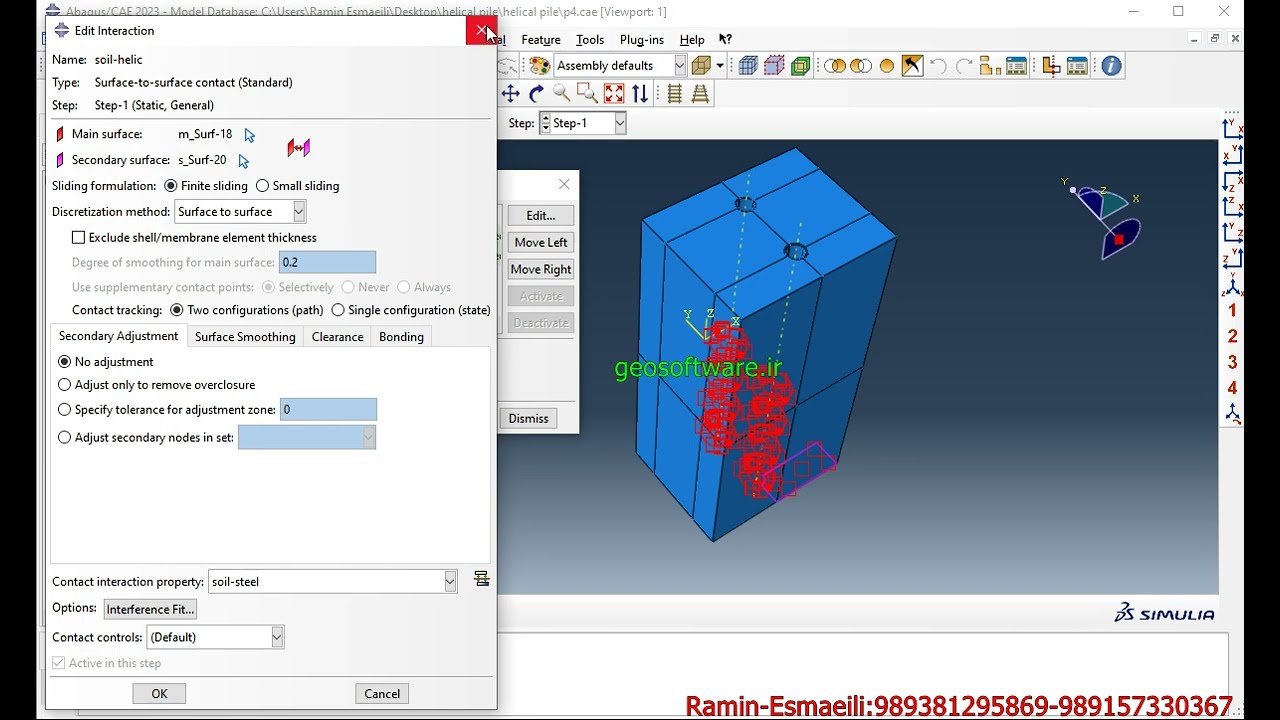Click the solid orange circle display icon
Viewport: 1280px width, 720px height.
pyautogui.click(x=886, y=66)
